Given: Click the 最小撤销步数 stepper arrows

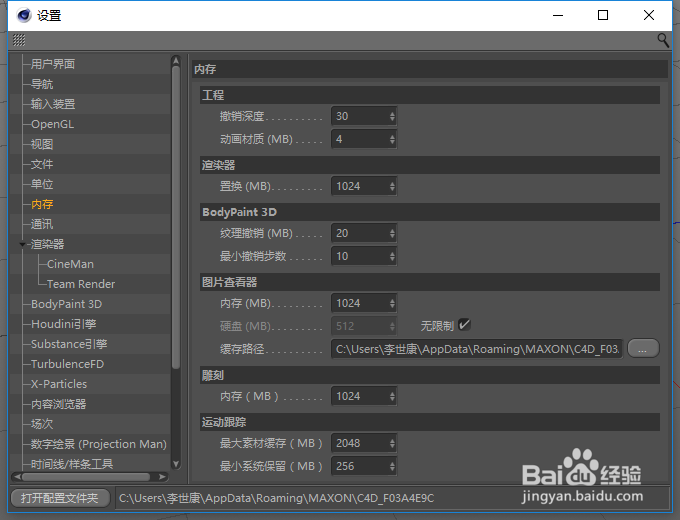Looking at the screenshot, I should point(392,256).
